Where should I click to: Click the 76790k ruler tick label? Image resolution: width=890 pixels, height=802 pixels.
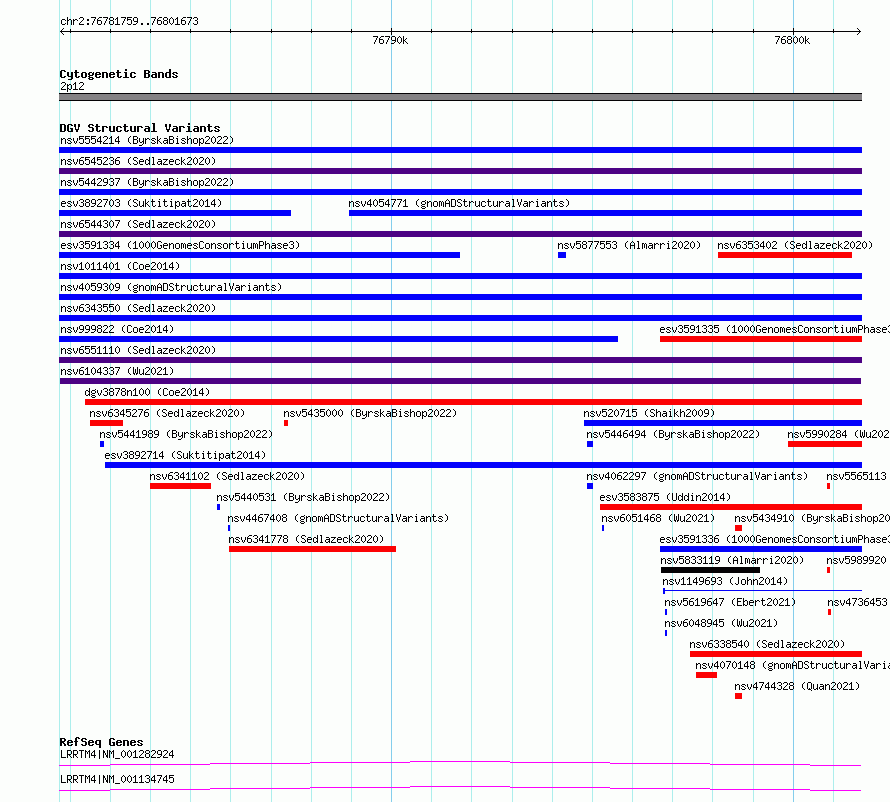point(390,40)
